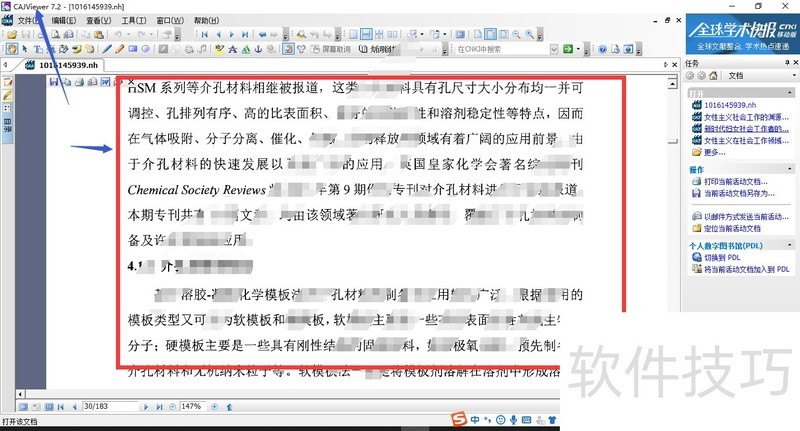The height and width of the screenshot is (431, 800).
Task: Open 1016145939.nh link in the task pane
Action: 730,105
